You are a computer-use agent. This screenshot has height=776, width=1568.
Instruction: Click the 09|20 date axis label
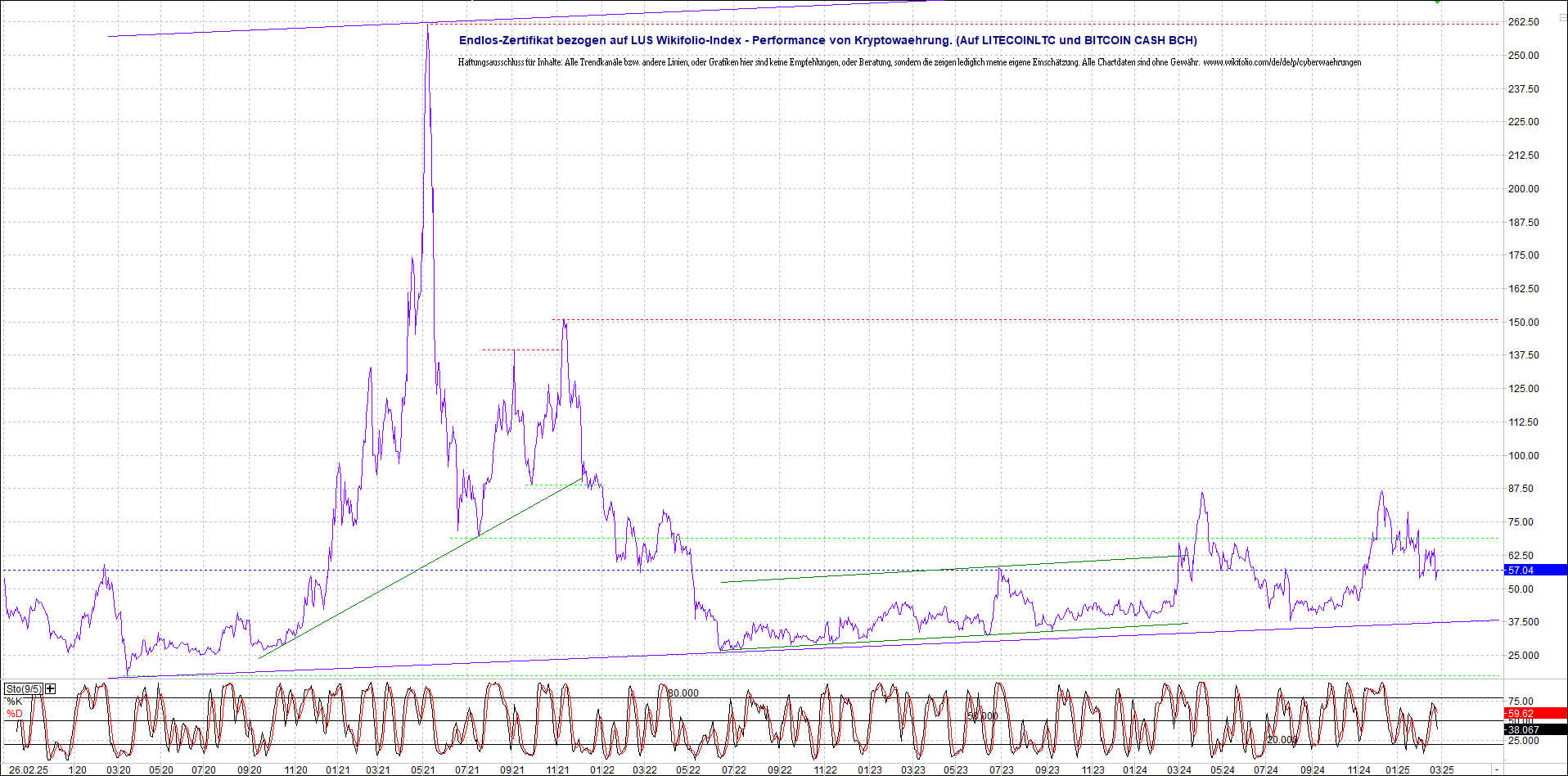(250, 770)
